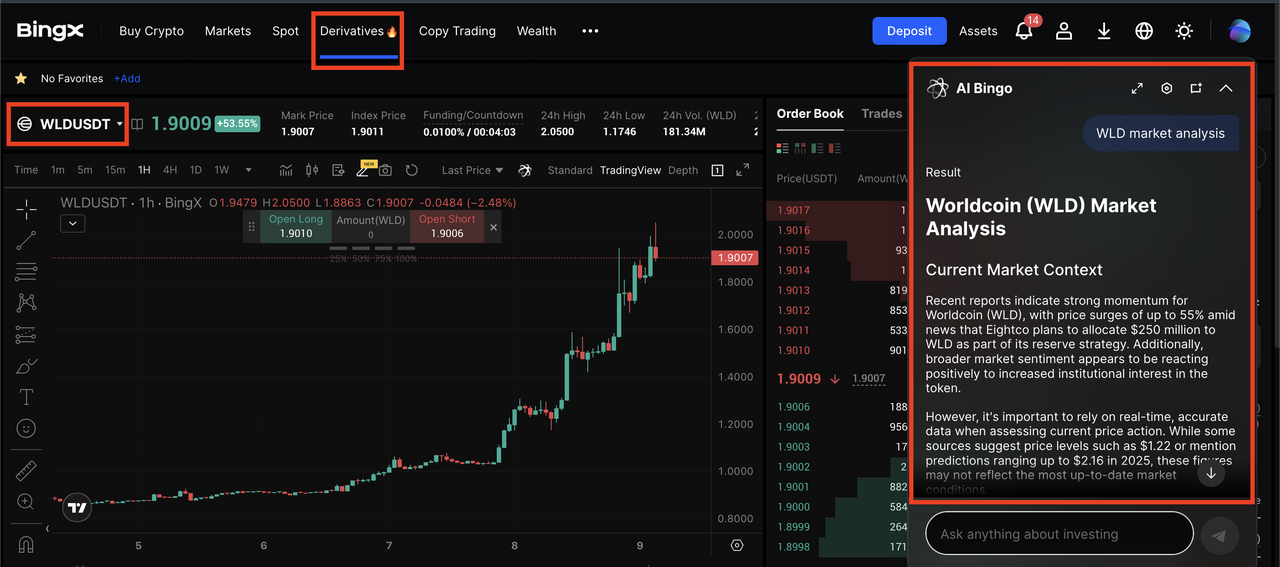This screenshot has width=1280, height=567.
Task: Show only buy orders in order book
Action: (x=819, y=148)
